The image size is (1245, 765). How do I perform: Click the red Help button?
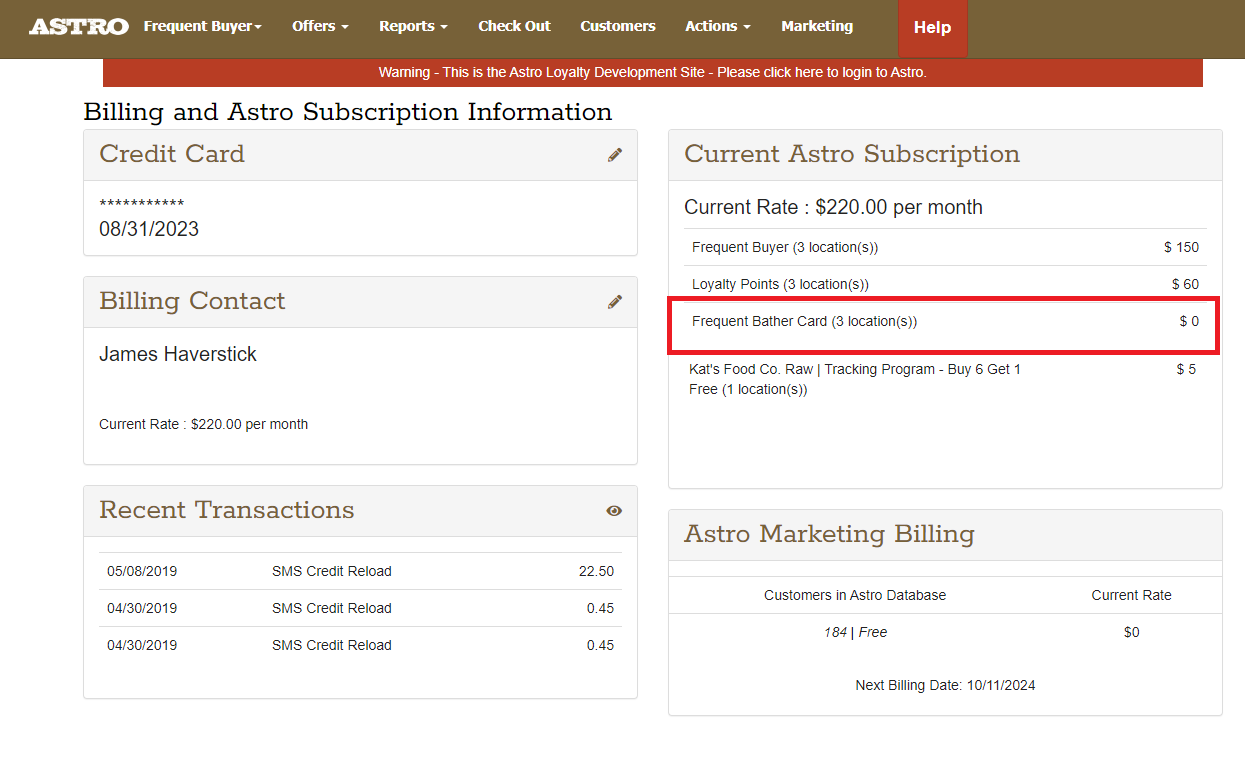(932, 28)
